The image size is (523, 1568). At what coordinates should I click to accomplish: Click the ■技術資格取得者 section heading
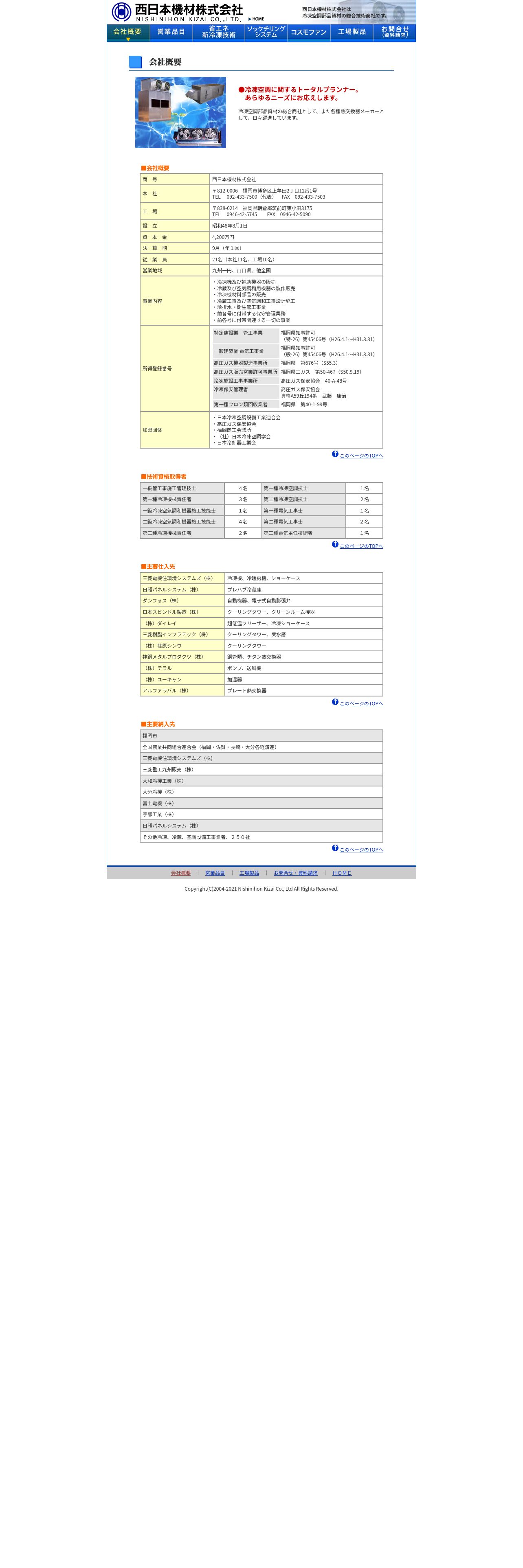pos(164,477)
